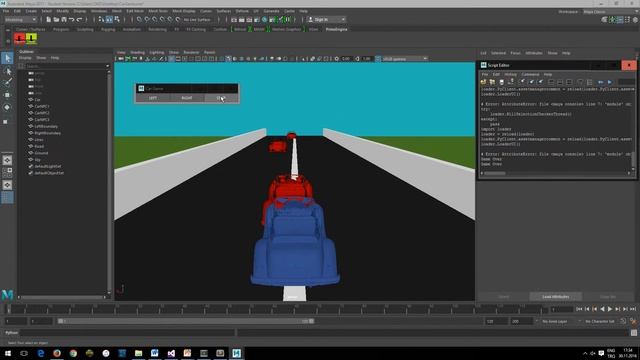Go to the end of playback range
The width and height of the screenshot is (640, 360).
[x=633, y=309]
